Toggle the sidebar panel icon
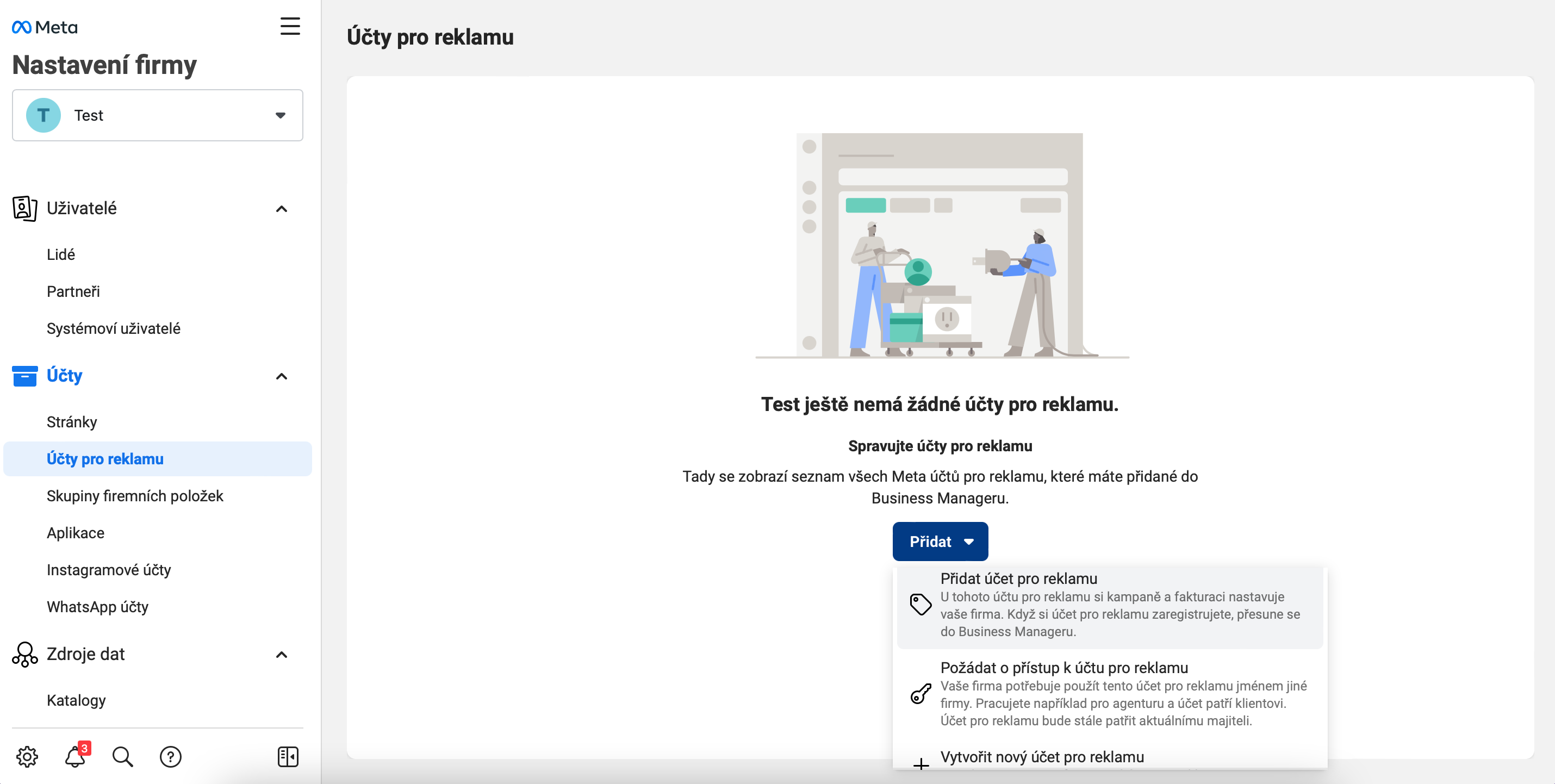Screen dimensions: 1555x784 pyautogui.click(x=288, y=757)
